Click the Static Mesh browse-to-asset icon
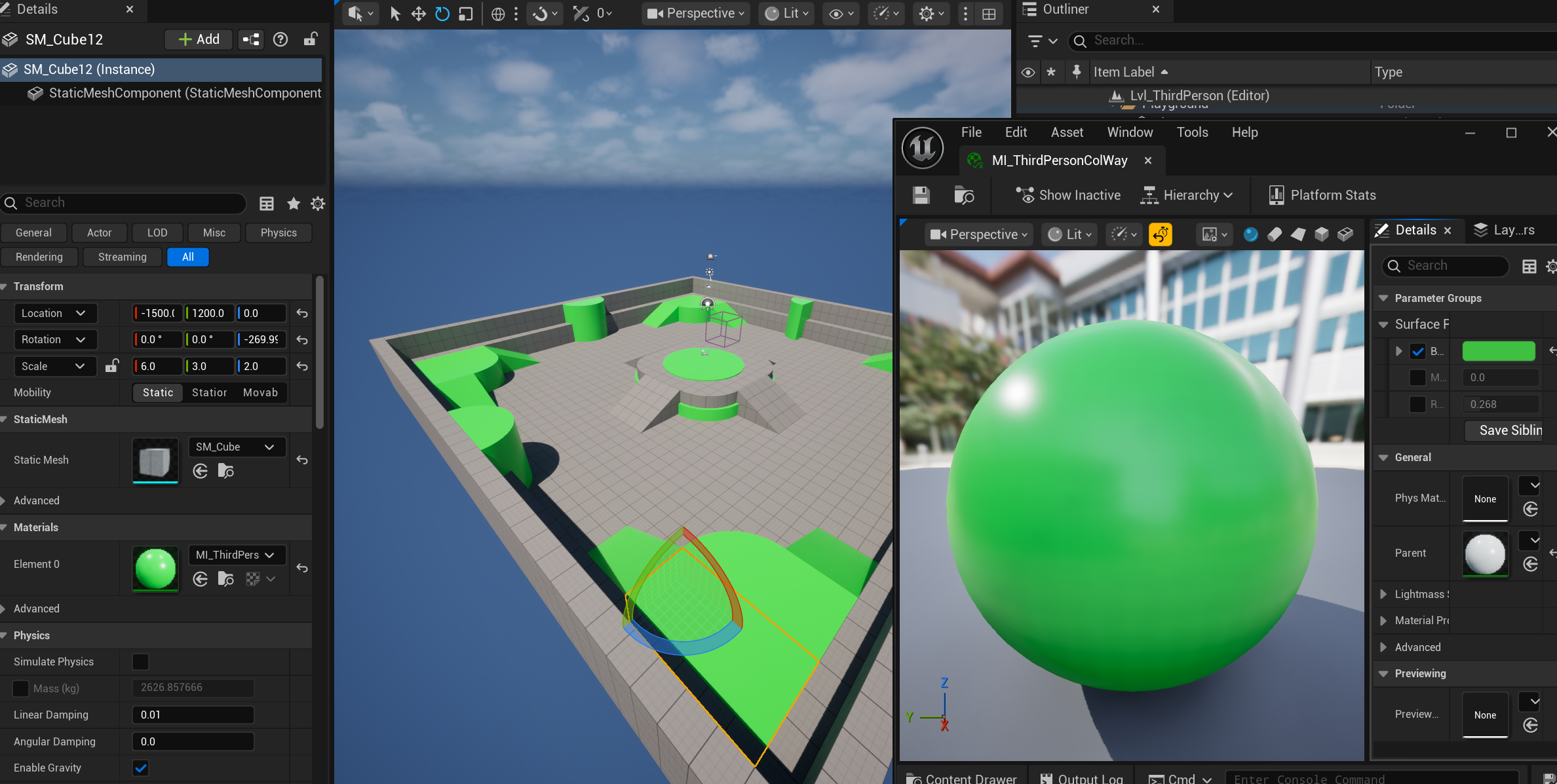This screenshot has width=1557, height=784. [225, 471]
